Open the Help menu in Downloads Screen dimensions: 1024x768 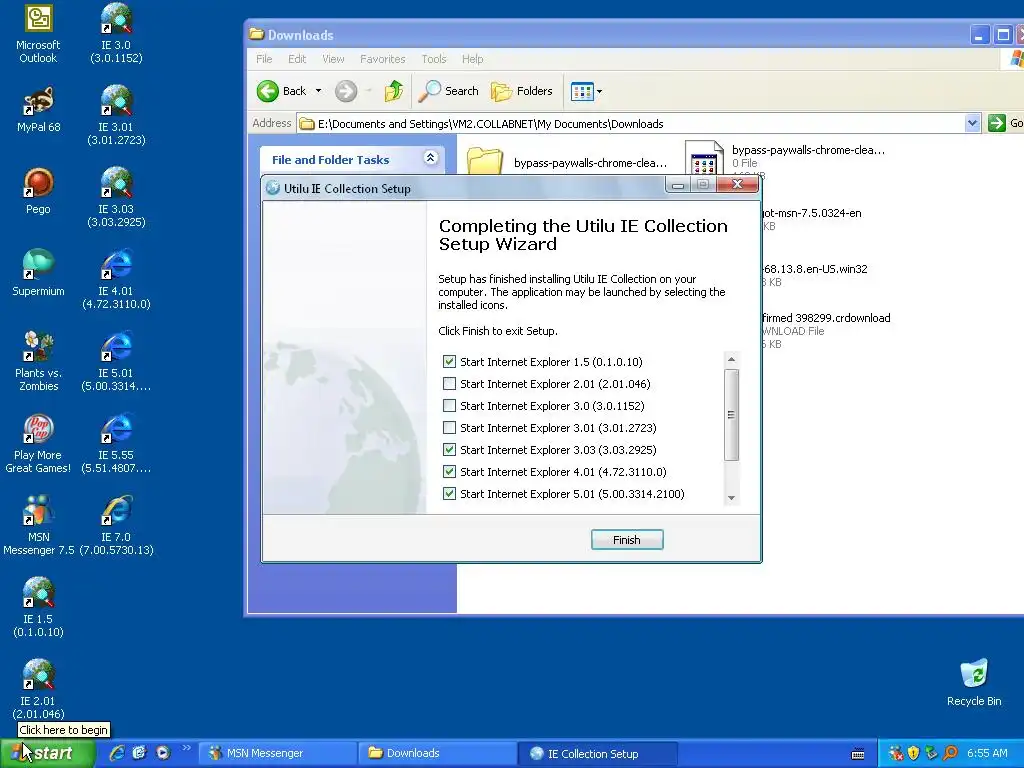point(472,59)
